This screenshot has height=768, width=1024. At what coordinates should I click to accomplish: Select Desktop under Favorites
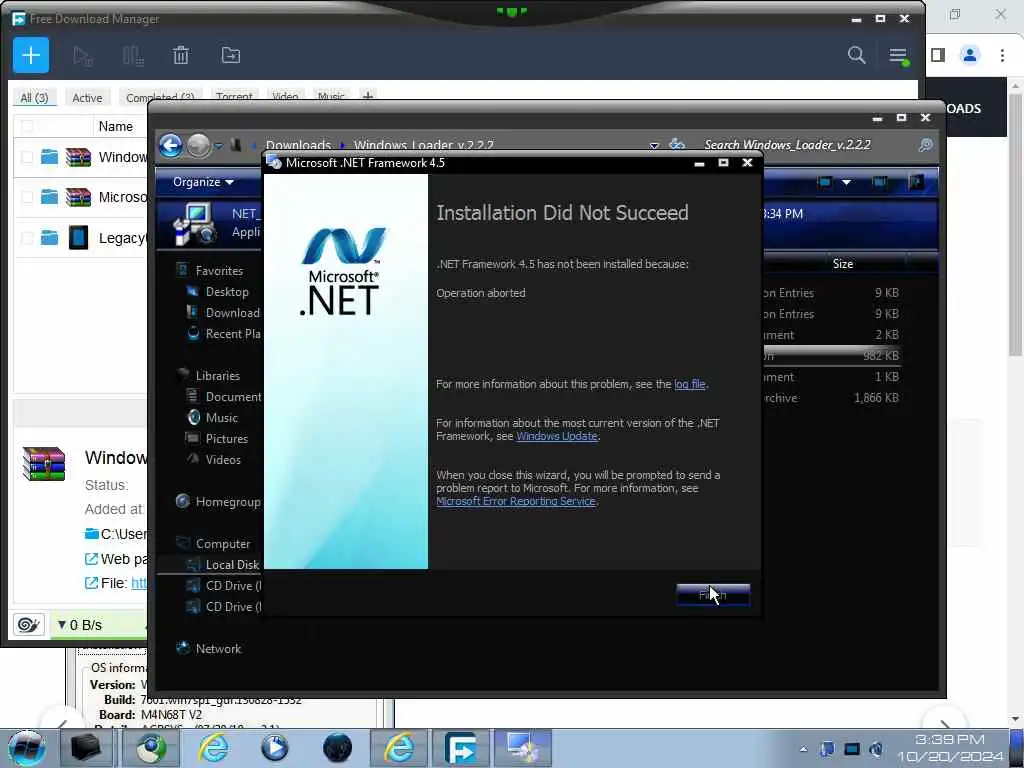pyautogui.click(x=227, y=292)
